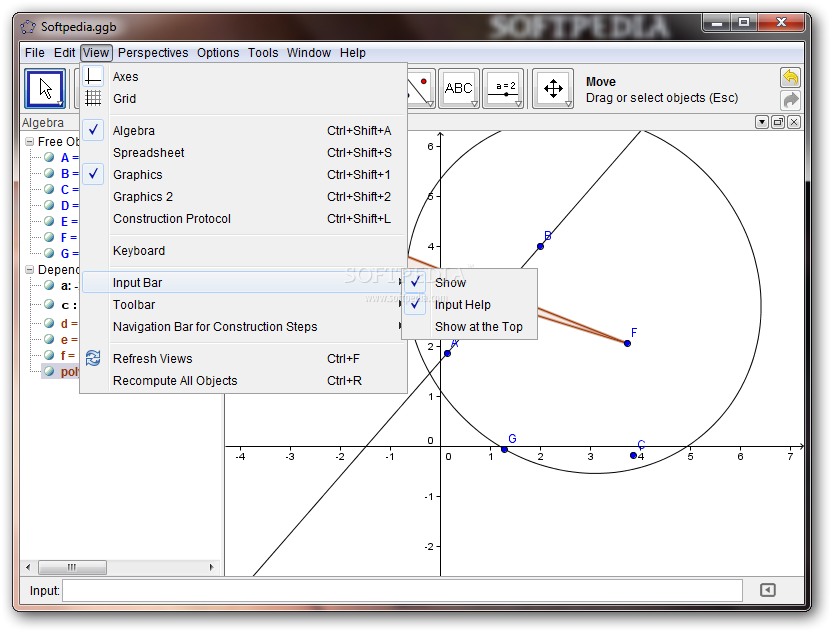Toggle visibility of point G
Viewport: 832px width, 632px height.
(49, 253)
